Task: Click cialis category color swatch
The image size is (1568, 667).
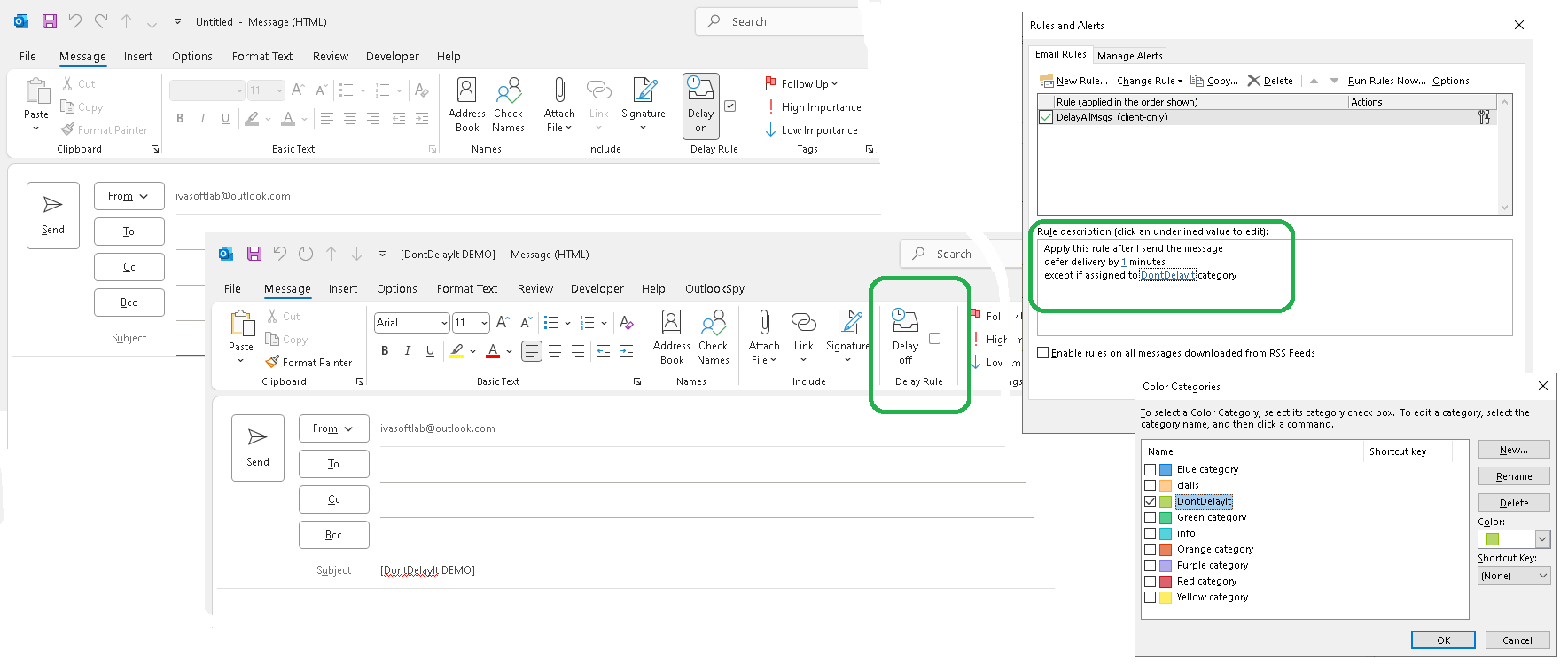Action: tap(1166, 486)
